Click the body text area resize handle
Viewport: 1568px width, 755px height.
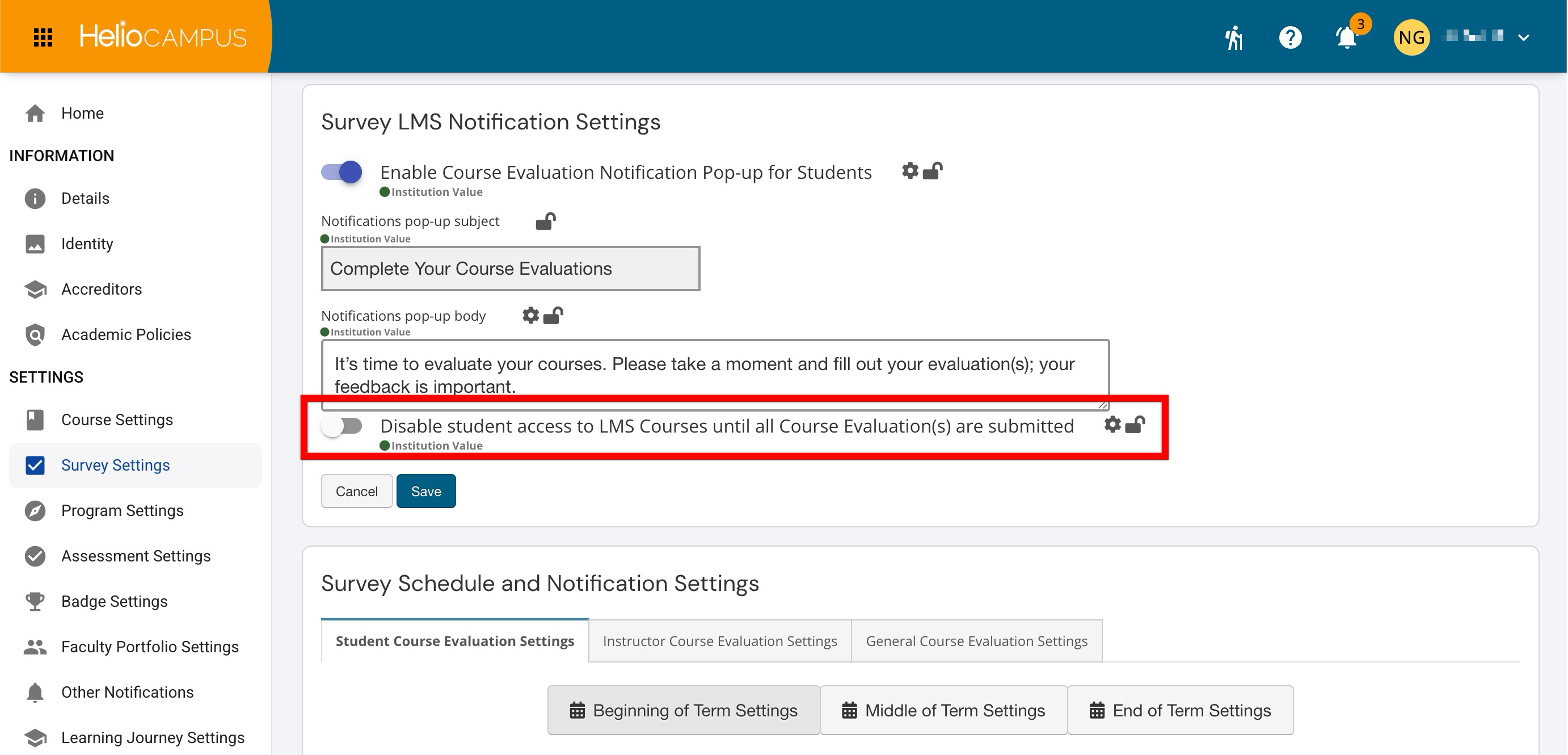pyautogui.click(x=1102, y=404)
